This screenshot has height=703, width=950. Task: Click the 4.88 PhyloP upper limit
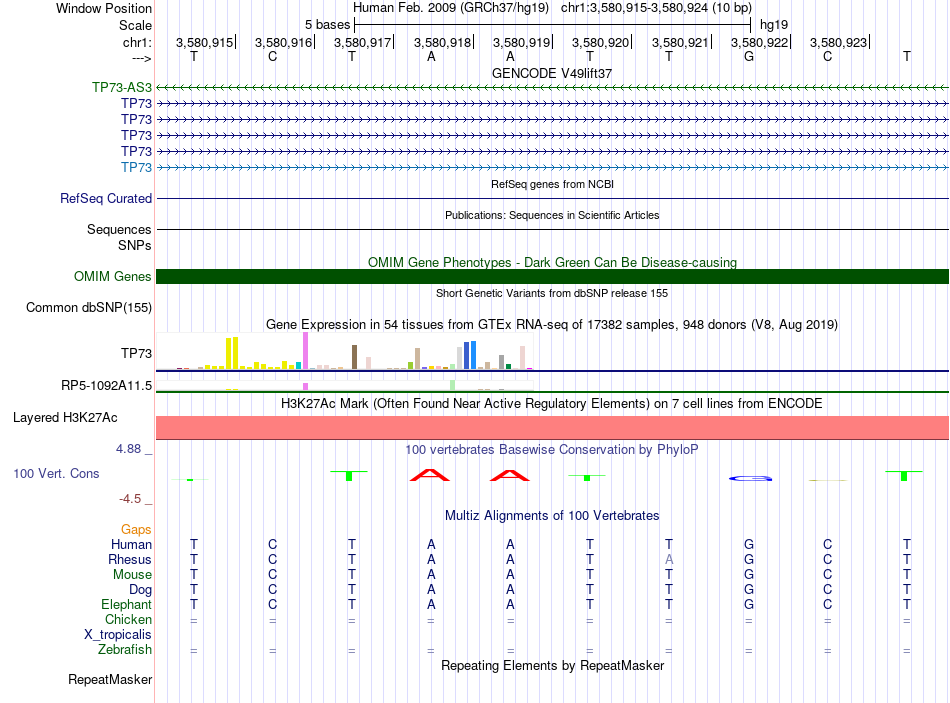click(128, 449)
